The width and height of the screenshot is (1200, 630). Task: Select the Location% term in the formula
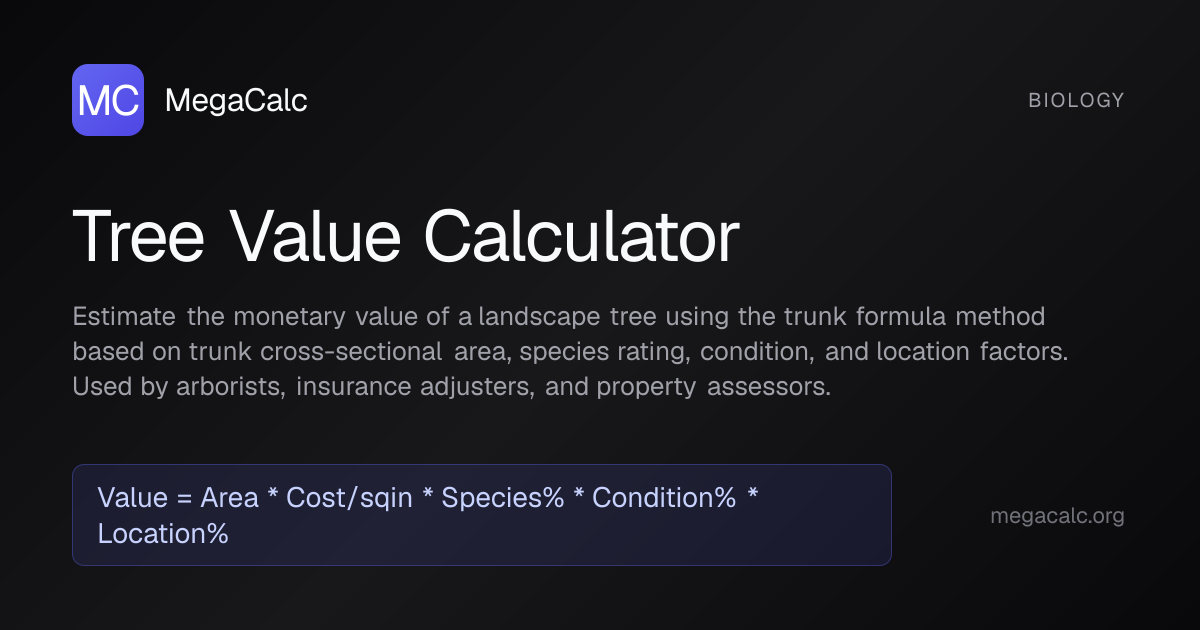(x=163, y=533)
